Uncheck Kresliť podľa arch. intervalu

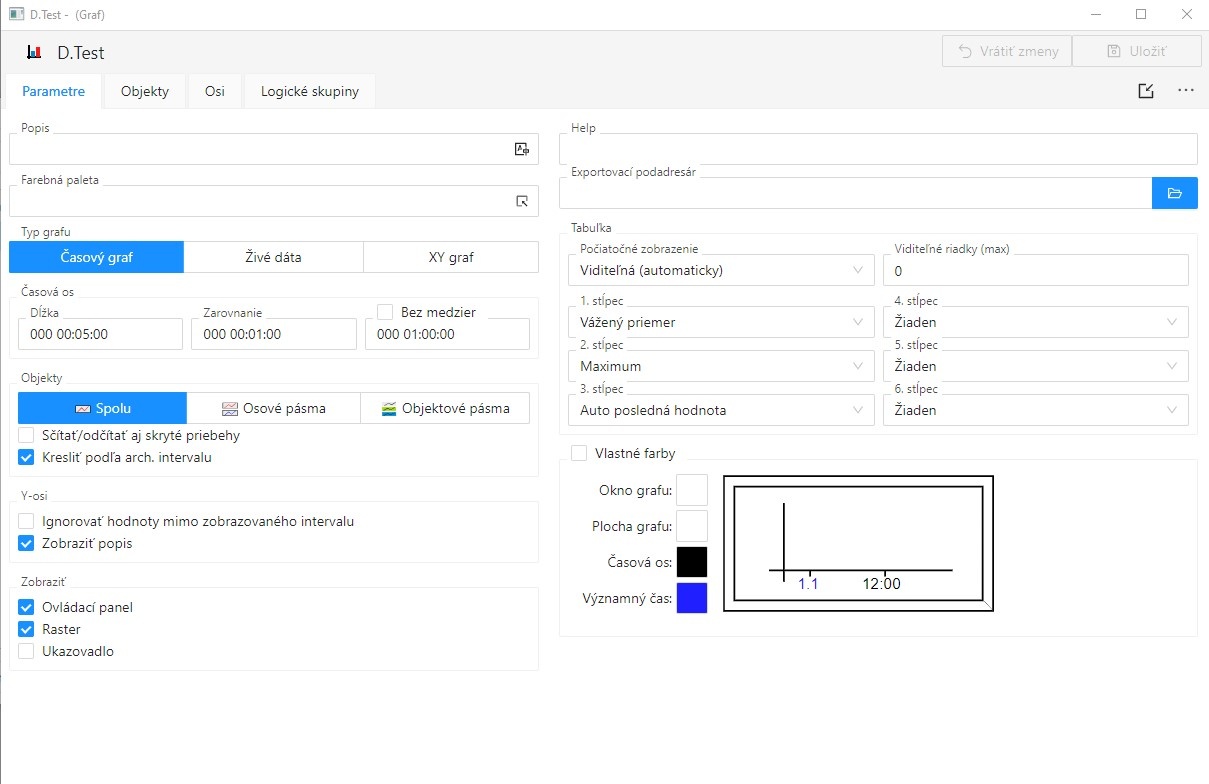coord(26,457)
